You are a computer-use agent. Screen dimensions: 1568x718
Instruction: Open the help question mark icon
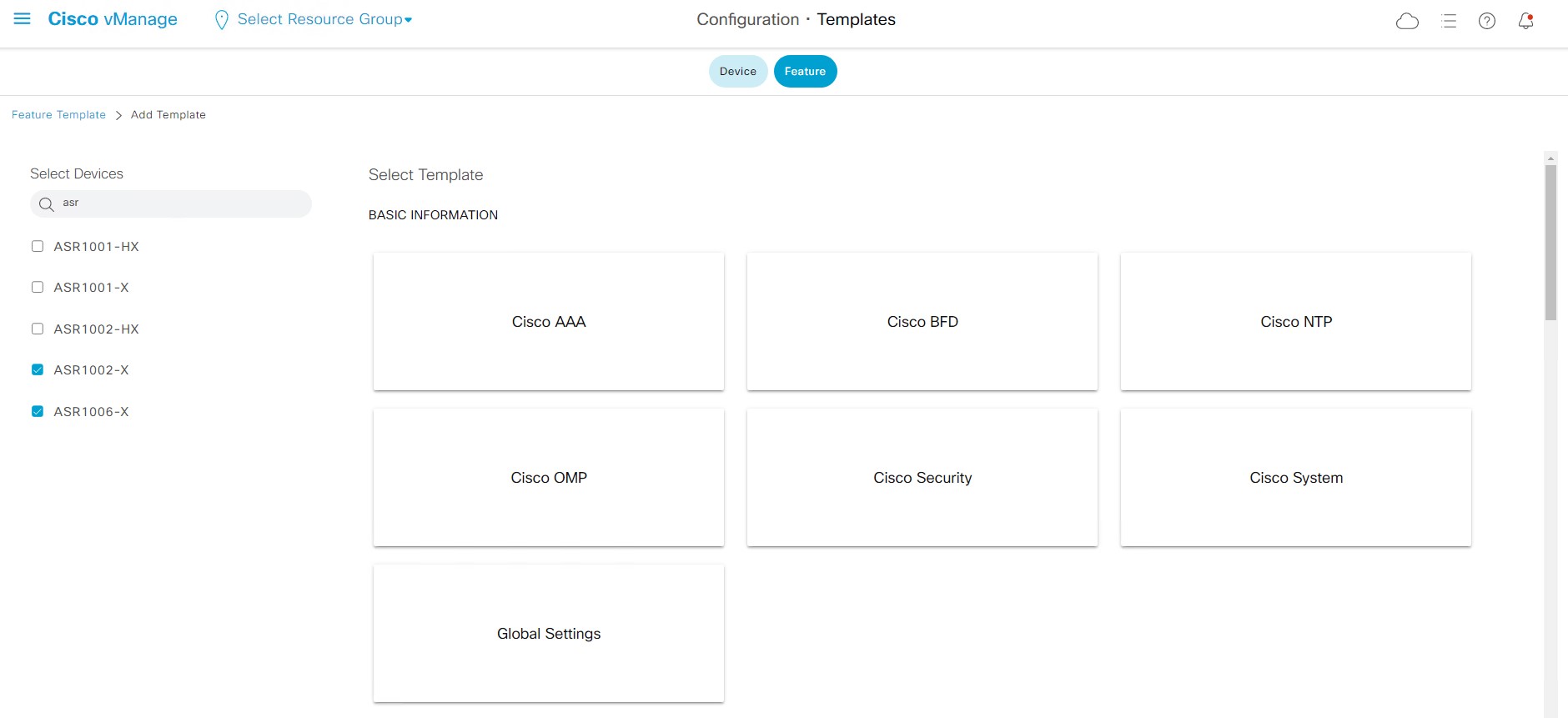tap(1487, 21)
